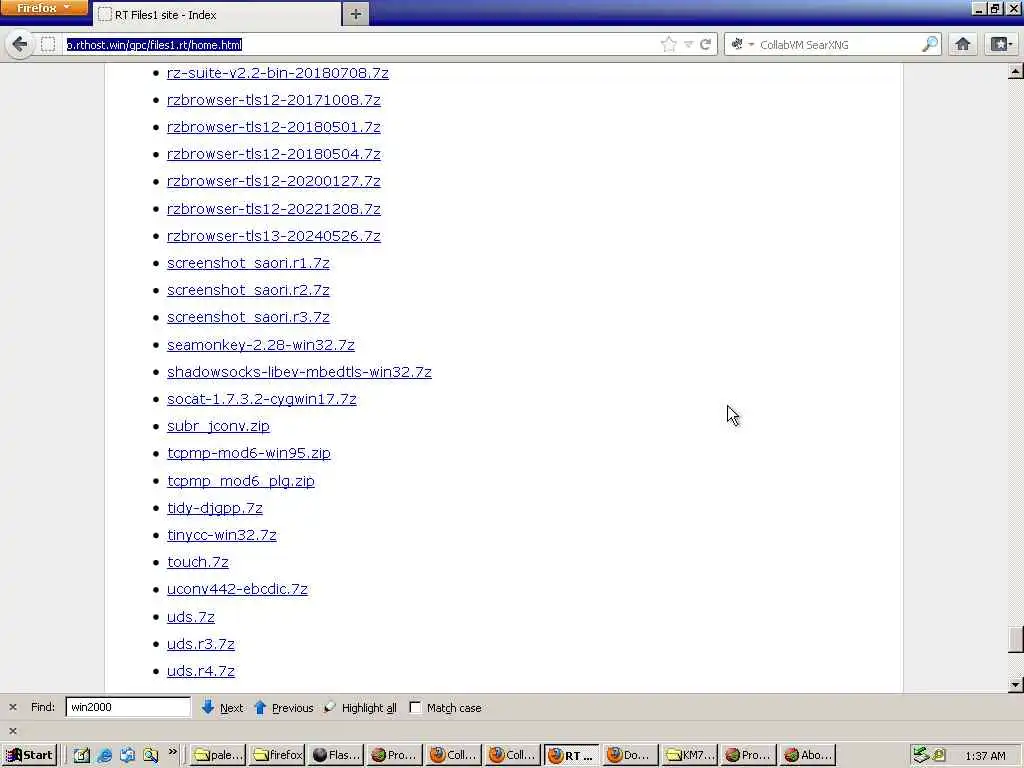Switch to the second Pro... taskbar button

(x=749, y=755)
